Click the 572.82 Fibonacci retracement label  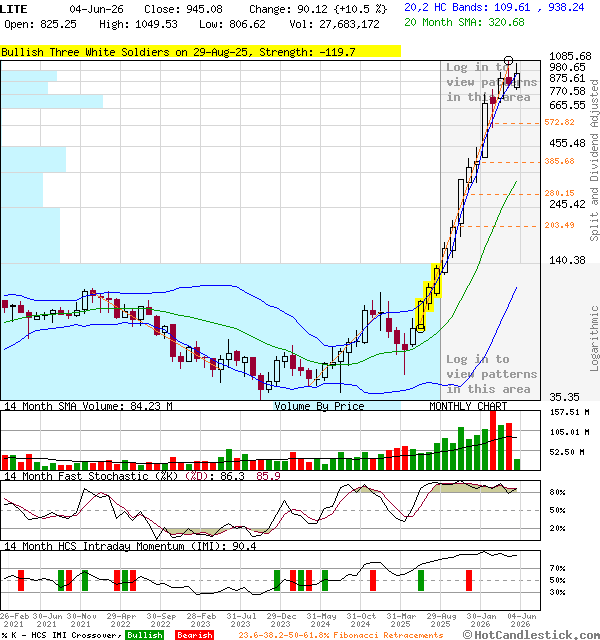[x=559, y=122]
